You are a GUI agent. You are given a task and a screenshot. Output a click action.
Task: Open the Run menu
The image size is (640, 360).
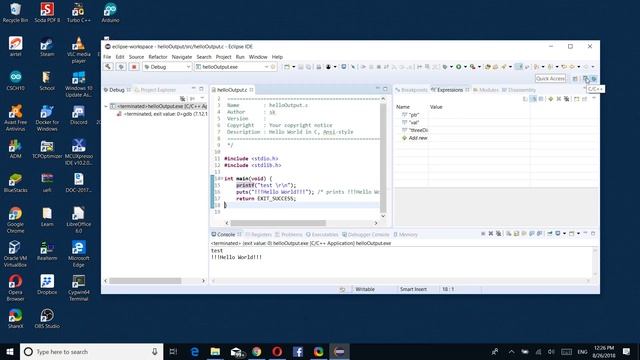tap(240, 57)
